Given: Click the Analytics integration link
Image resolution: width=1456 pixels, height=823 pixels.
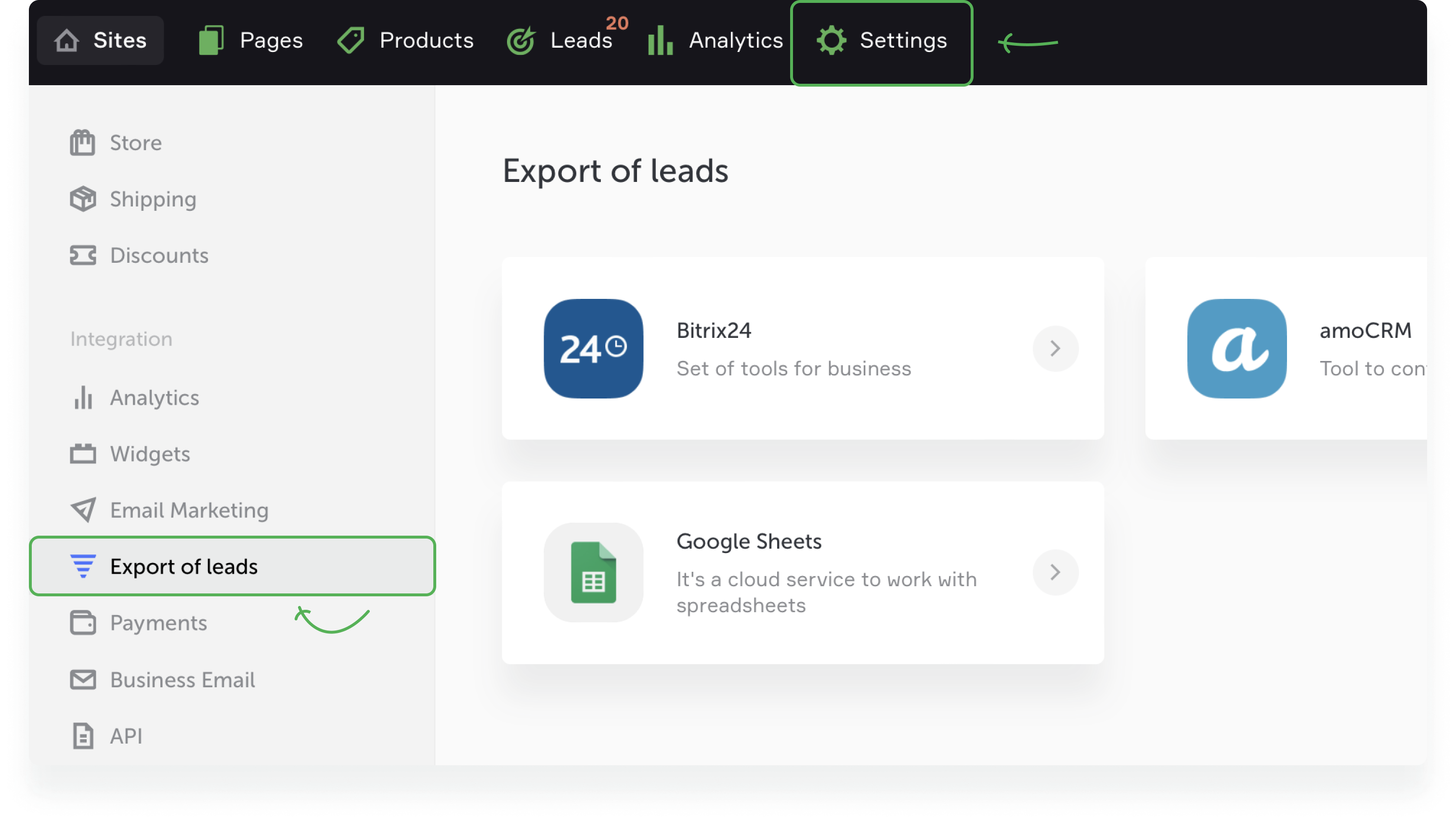Looking at the screenshot, I should coord(155,397).
